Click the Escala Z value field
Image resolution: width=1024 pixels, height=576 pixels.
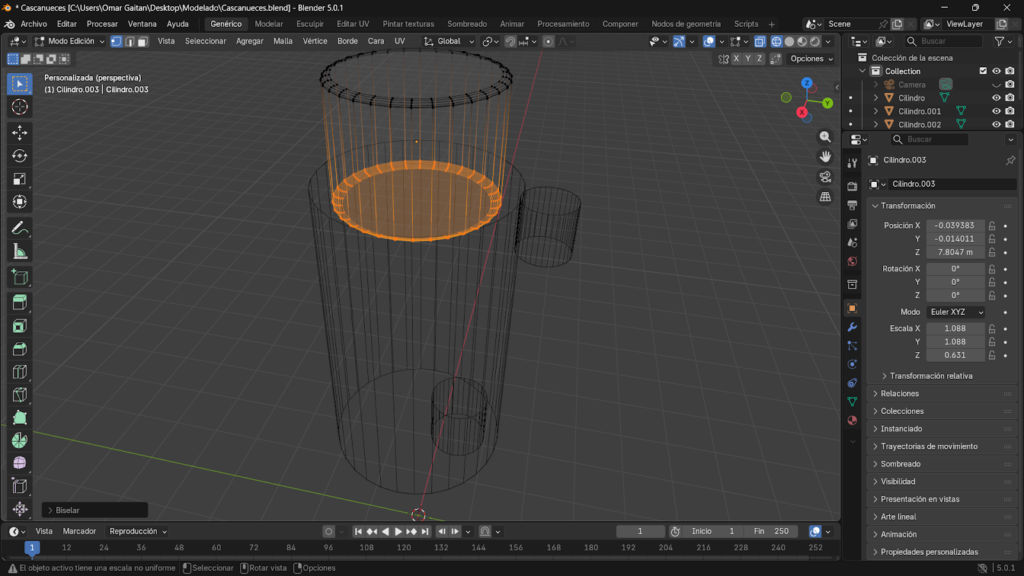(955, 355)
